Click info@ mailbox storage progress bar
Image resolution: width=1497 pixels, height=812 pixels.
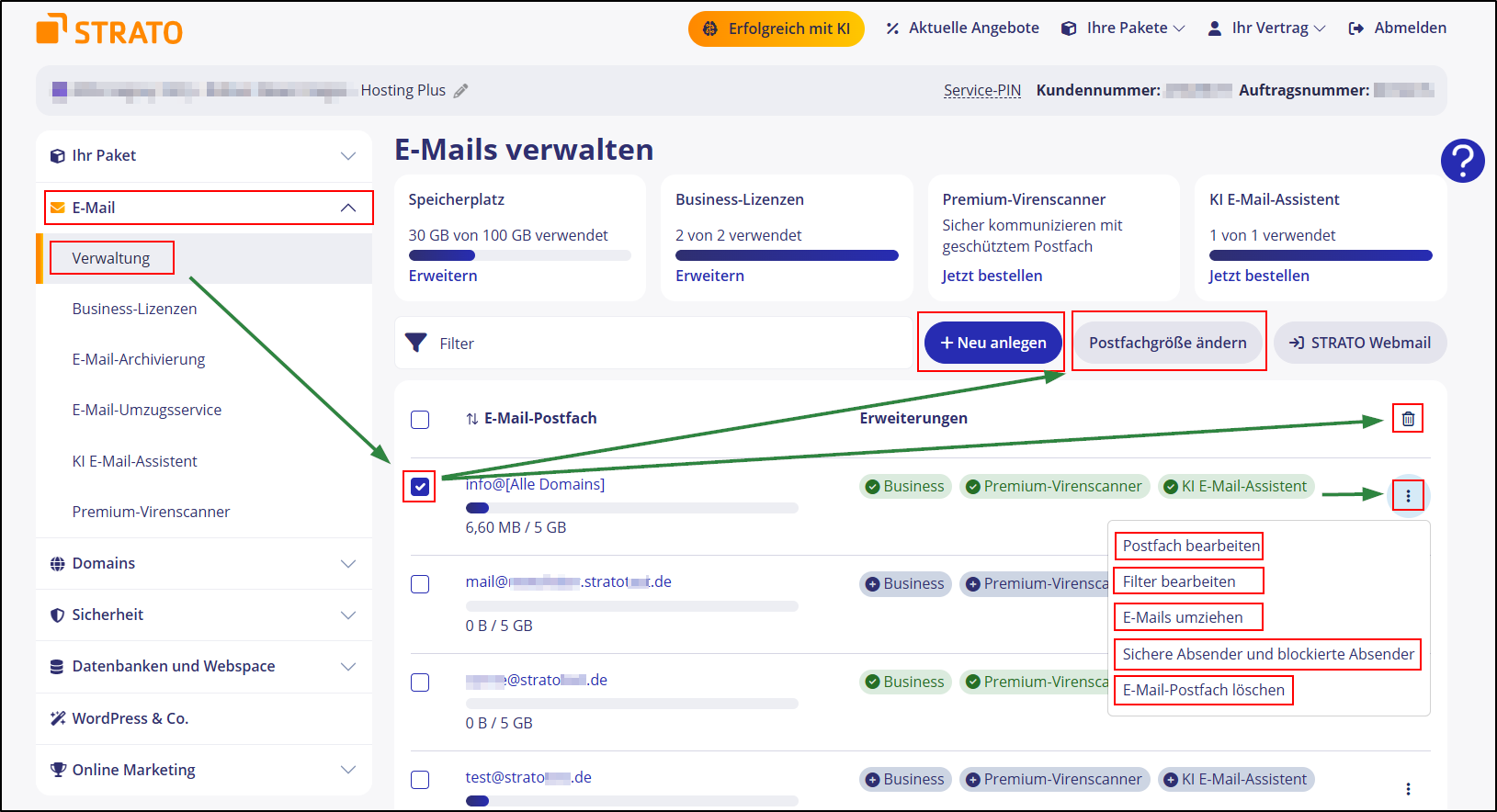coord(632,508)
